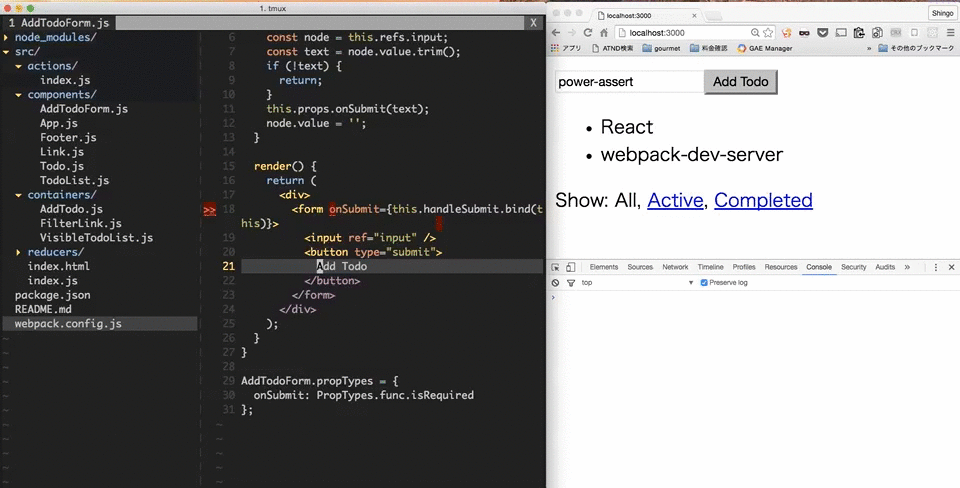Collapse the components/ folder
960x488 pixels.
[18, 95]
